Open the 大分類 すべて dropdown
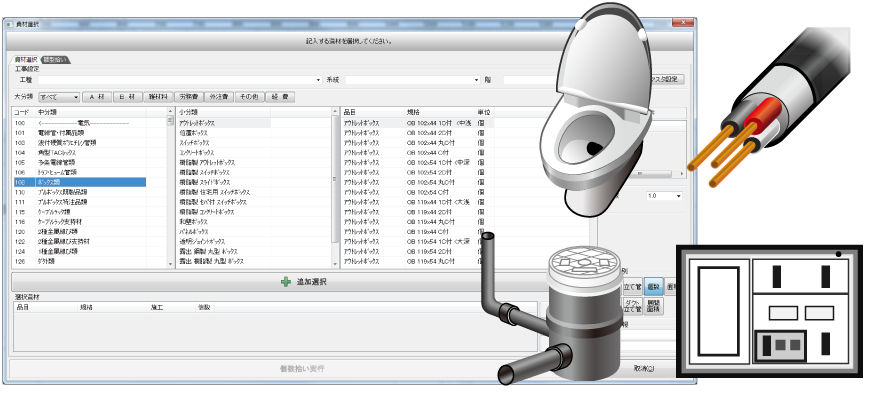The image size is (870, 394). (59, 97)
